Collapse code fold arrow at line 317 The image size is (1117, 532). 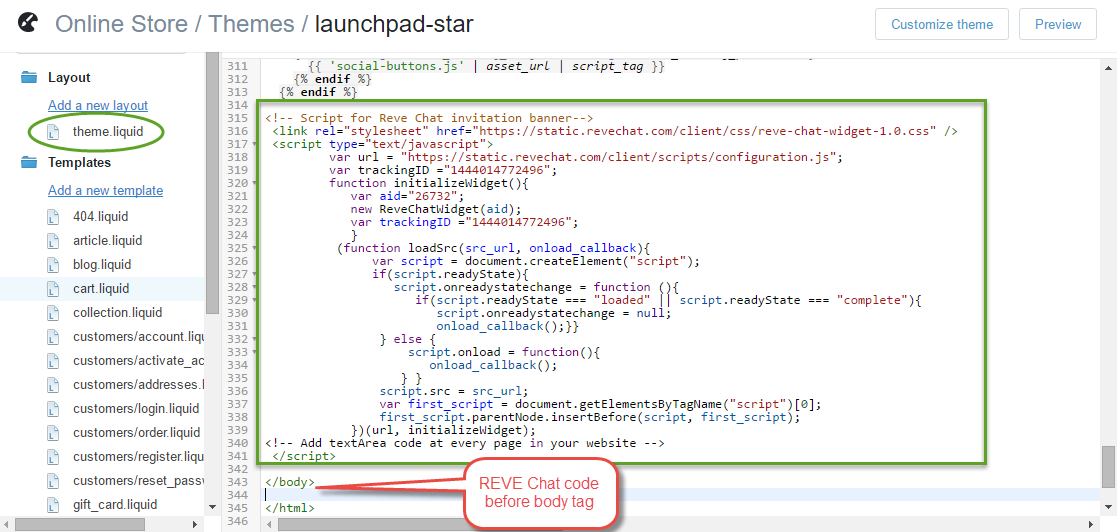(255, 145)
